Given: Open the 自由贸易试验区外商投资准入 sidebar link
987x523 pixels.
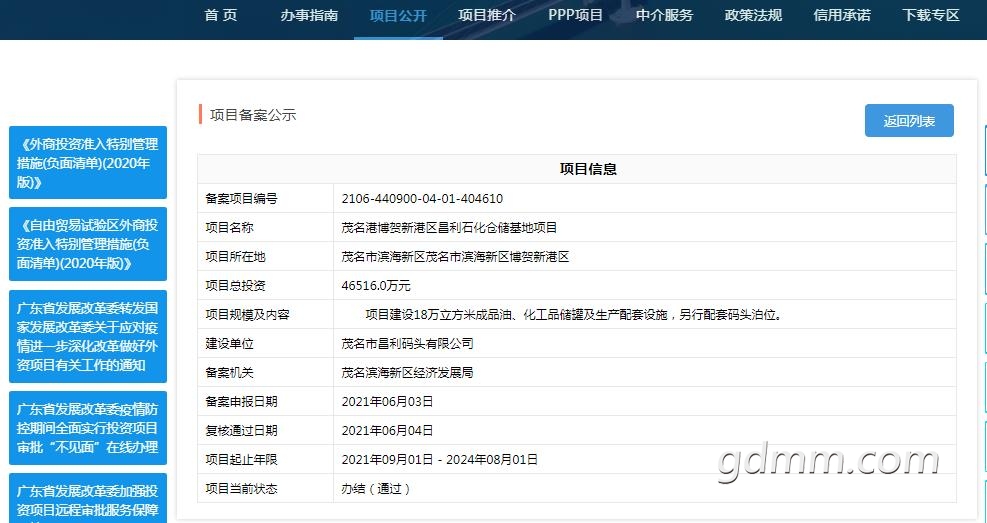Looking at the screenshot, I should 87,245.
